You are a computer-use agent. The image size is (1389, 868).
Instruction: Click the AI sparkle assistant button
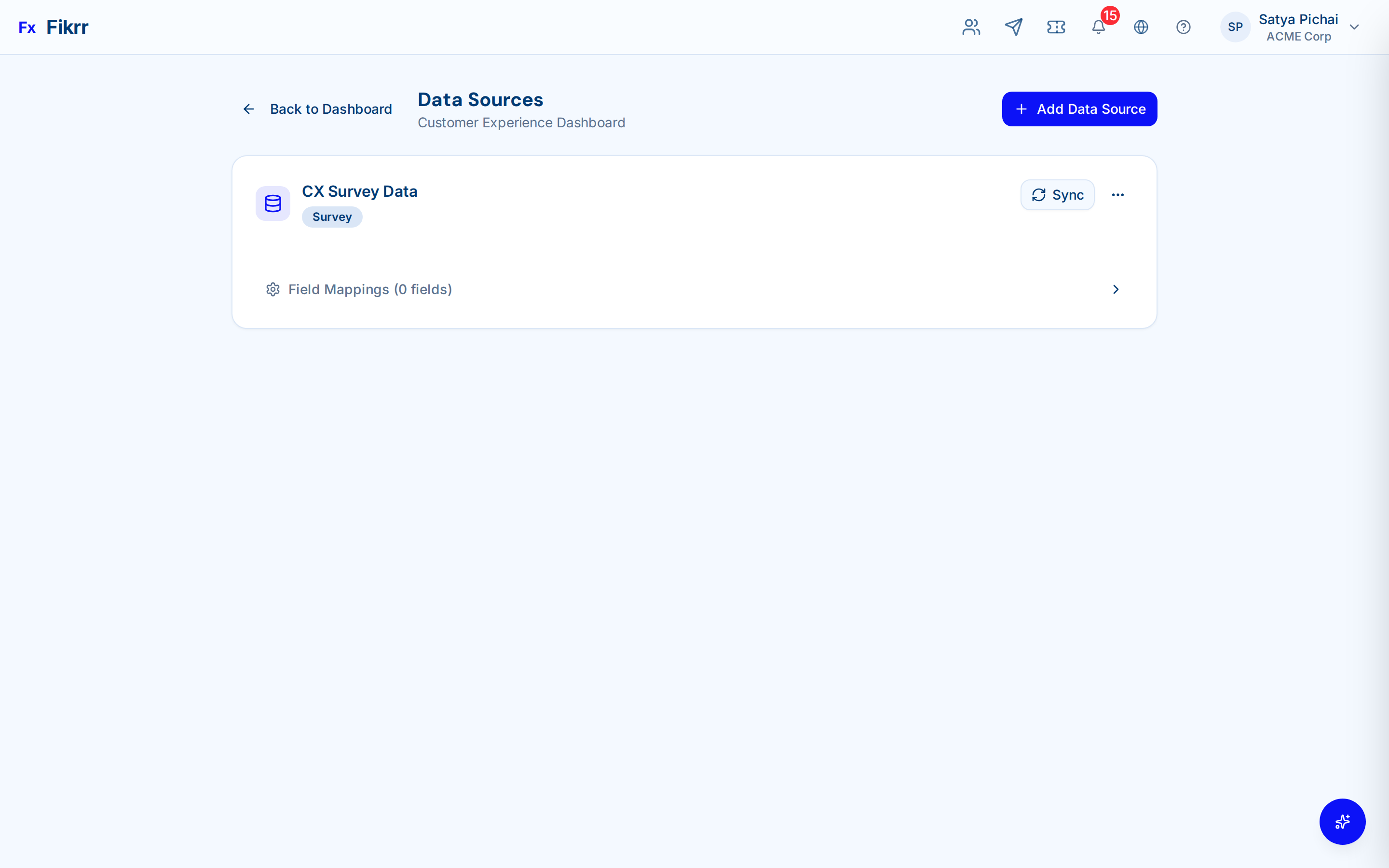coord(1342,822)
